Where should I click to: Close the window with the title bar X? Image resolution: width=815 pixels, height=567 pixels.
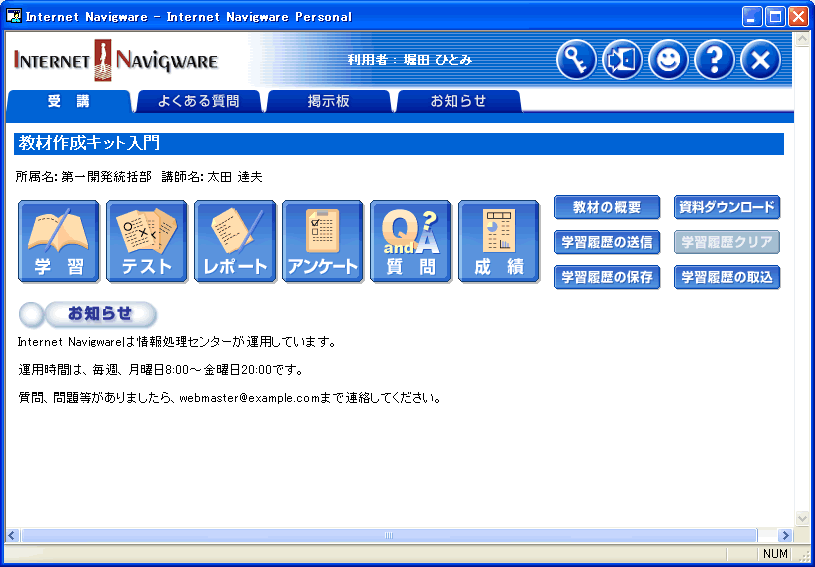pyautogui.click(x=798, y=17)
